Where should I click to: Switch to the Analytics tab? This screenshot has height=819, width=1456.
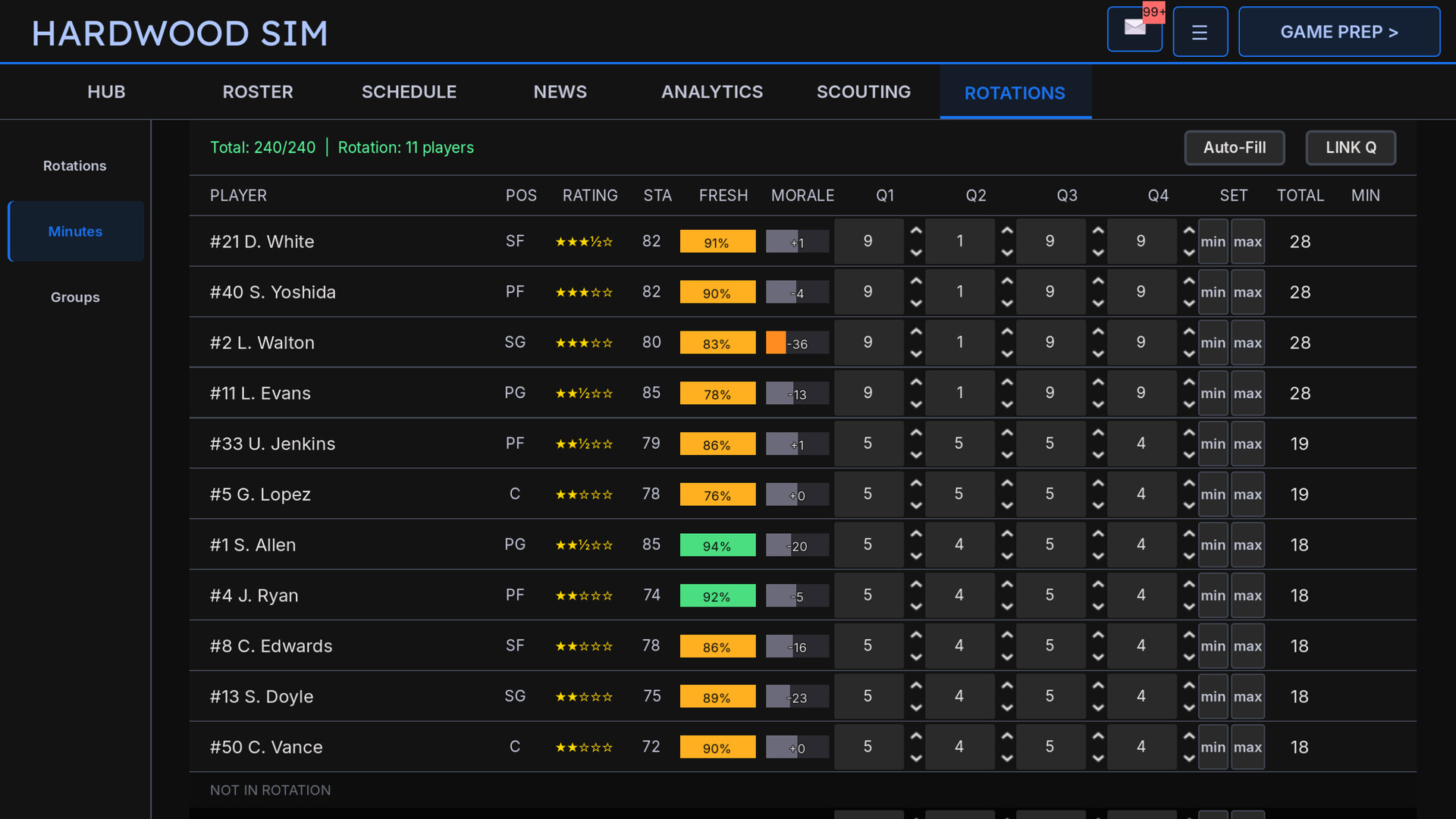point(711,92)
